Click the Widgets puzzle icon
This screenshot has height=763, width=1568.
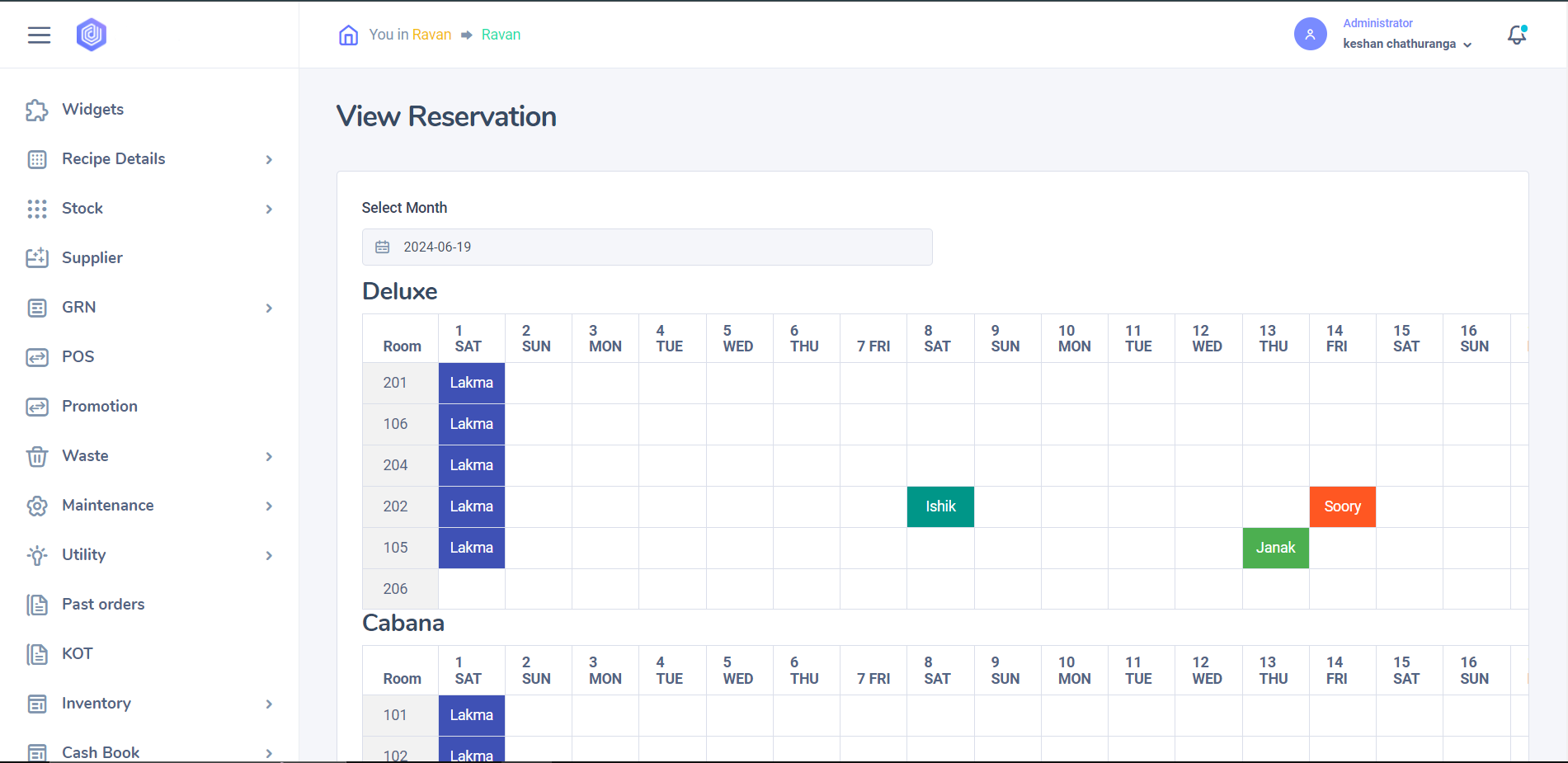point(37,110)
